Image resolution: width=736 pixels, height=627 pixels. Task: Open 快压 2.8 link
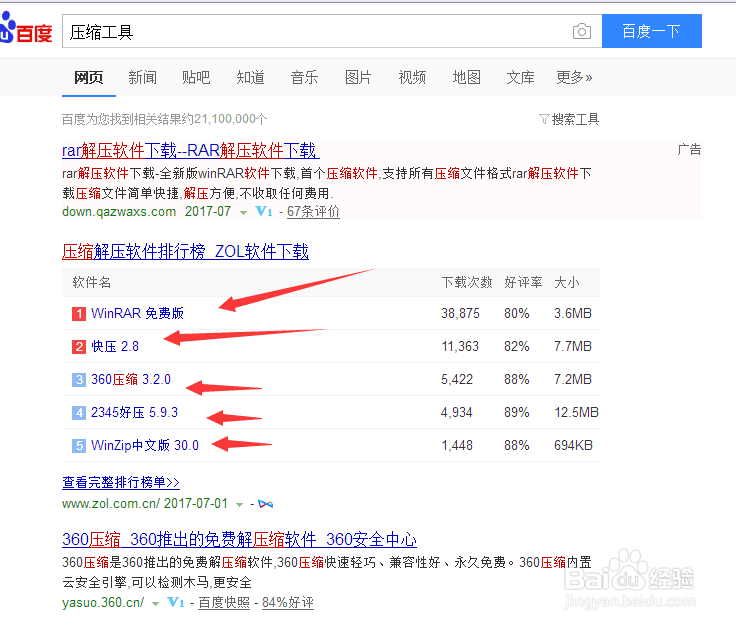coord(115,346)
